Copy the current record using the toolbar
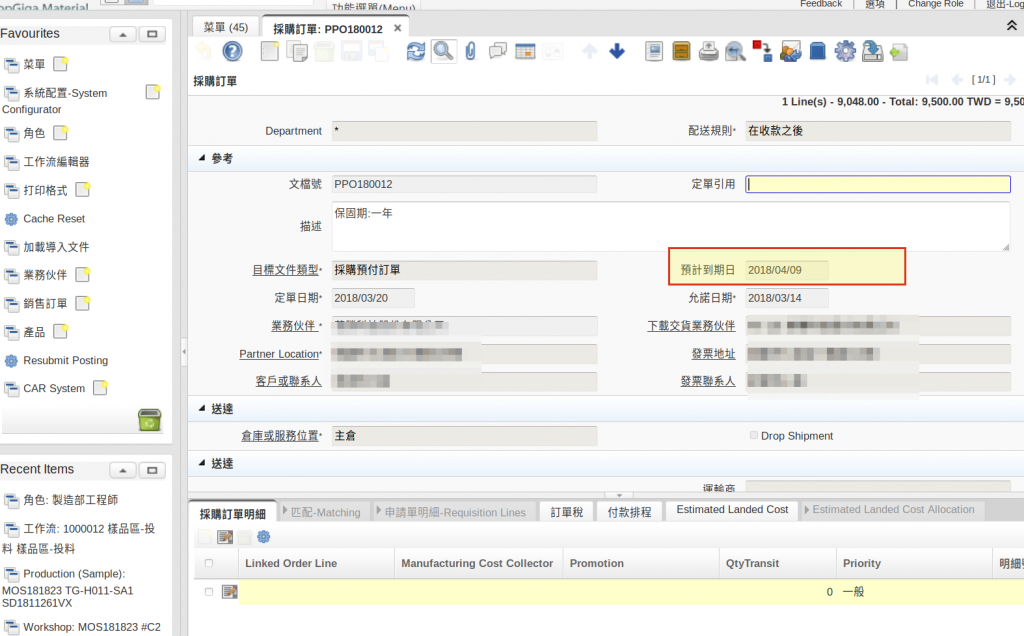The height and width of the screenshot is (636, 1024). (x=297, y=51)
